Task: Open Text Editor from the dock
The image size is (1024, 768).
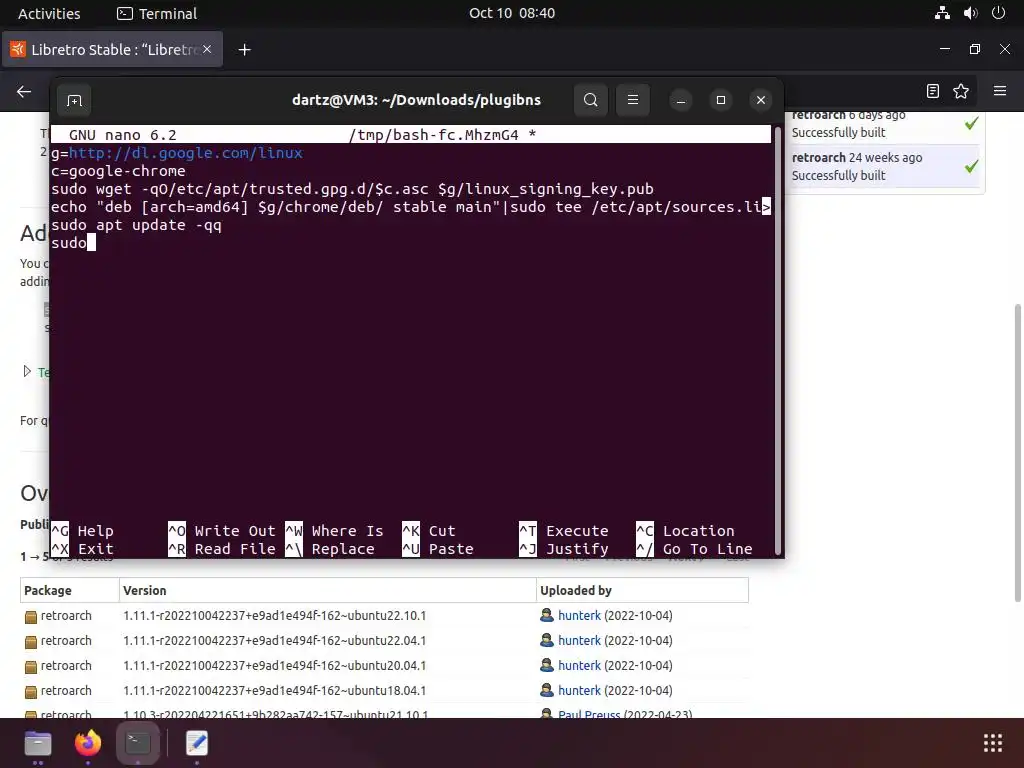Action: pyautogui.click(x=197, y=743)
